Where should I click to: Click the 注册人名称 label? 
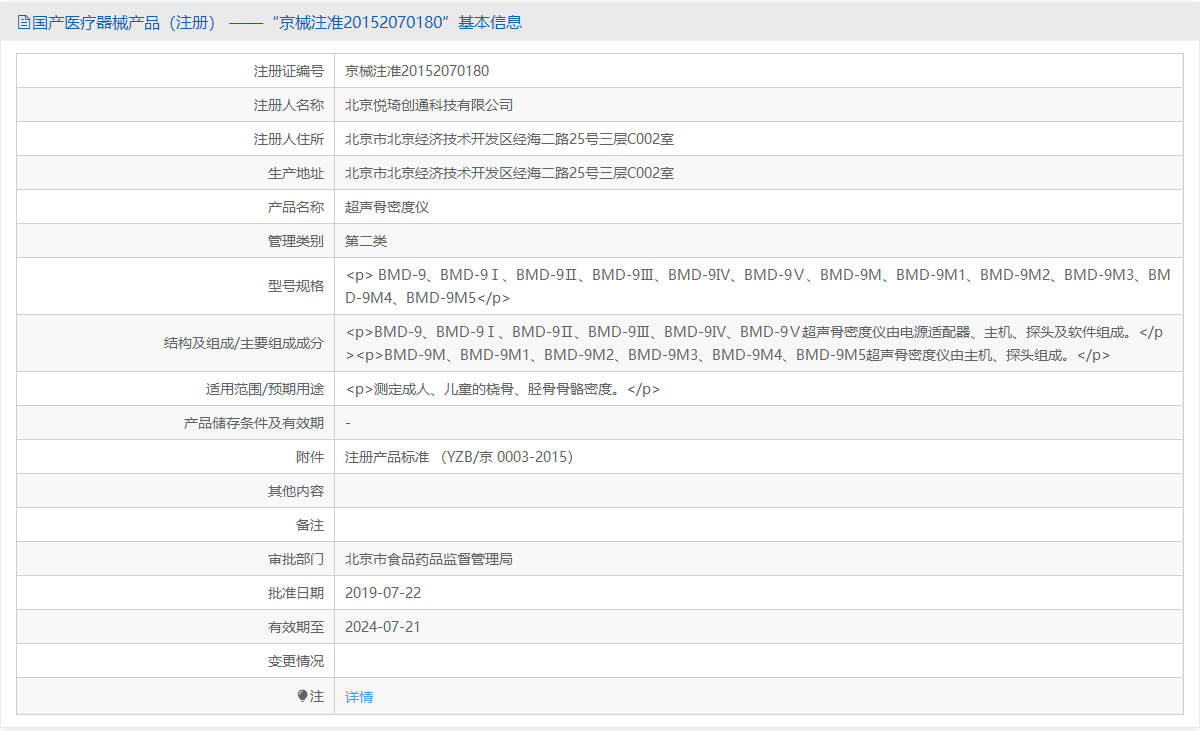pyautogui.click(x=289, y=105)
